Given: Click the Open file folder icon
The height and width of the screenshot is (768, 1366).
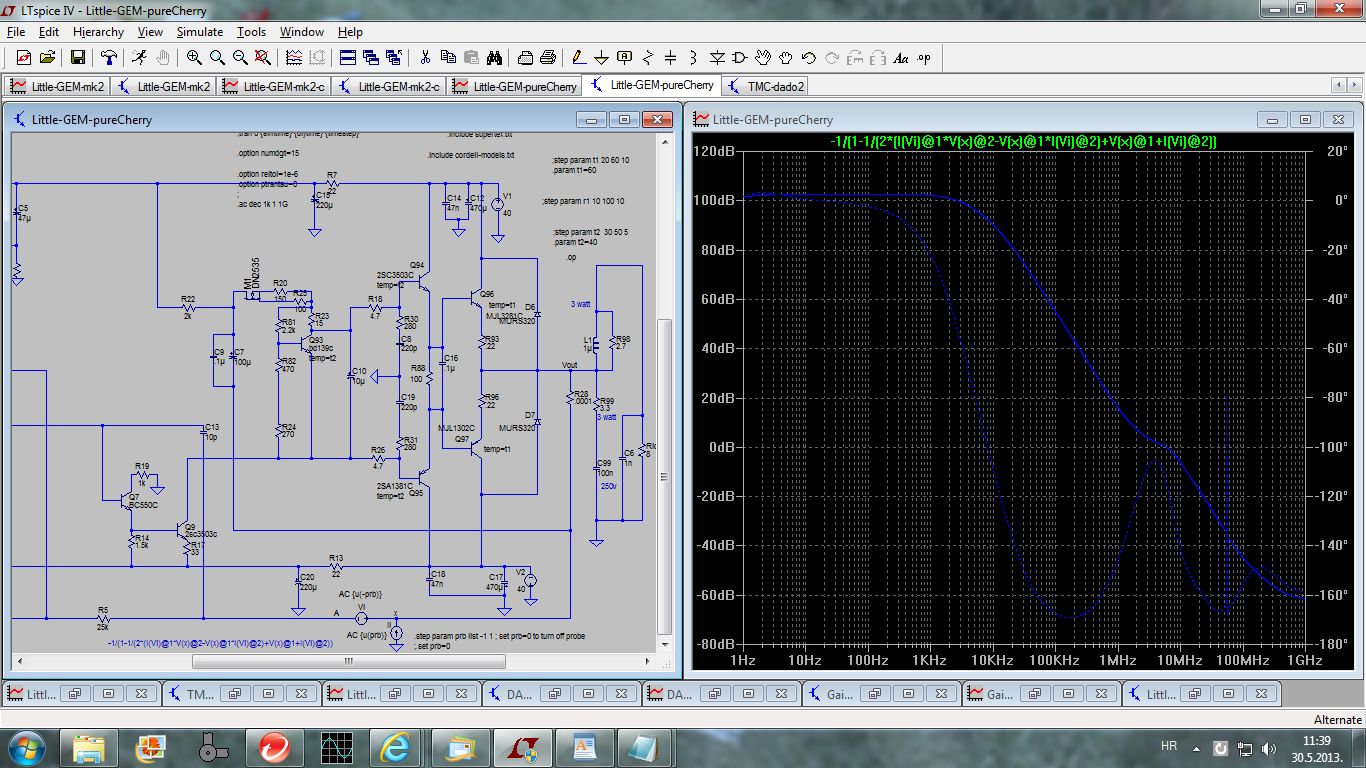Looking at the screenshot, I should (x=47, y=57).
